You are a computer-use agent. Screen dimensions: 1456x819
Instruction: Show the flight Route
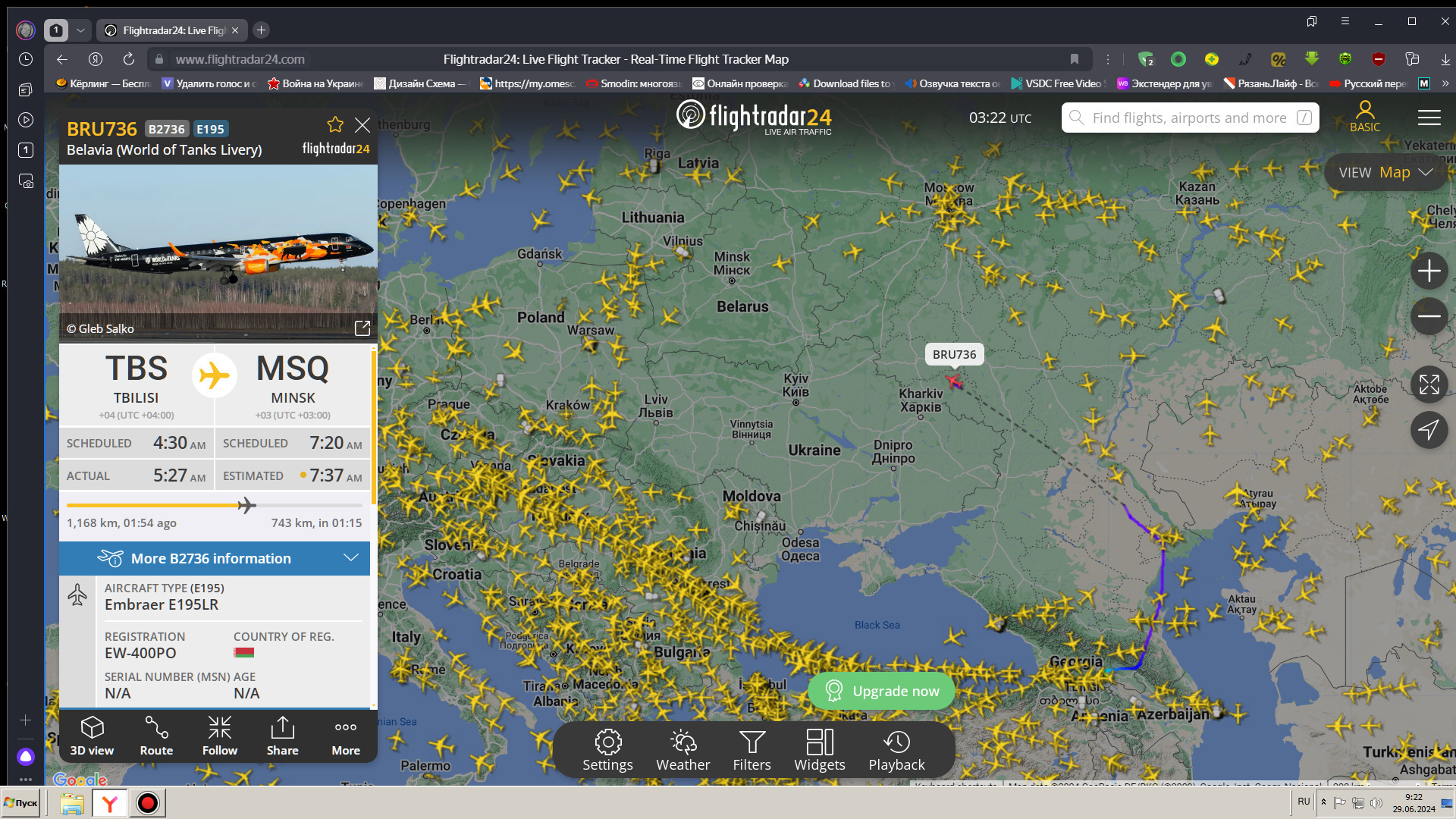pyautogui.click(x=156, y=736)
